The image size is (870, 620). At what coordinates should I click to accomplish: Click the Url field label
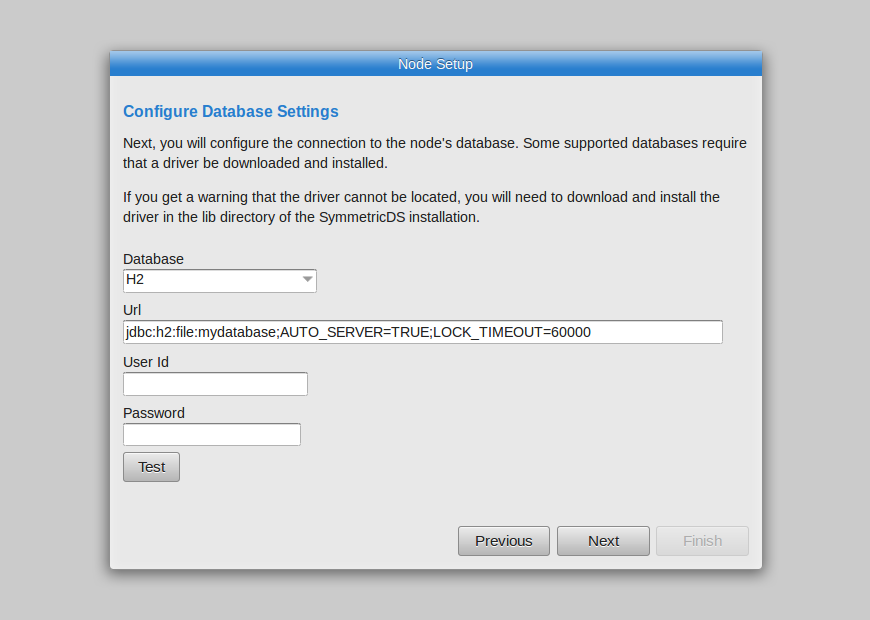(132, 310)
